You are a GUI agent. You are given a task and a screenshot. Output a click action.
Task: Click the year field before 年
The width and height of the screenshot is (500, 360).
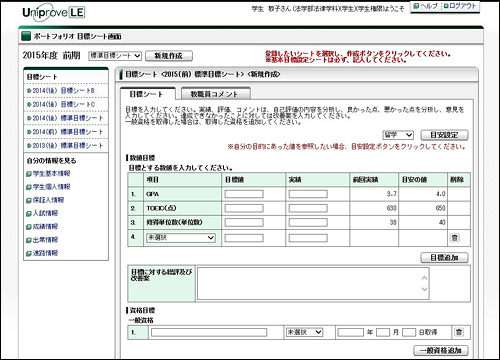click(x=351, y=332)
